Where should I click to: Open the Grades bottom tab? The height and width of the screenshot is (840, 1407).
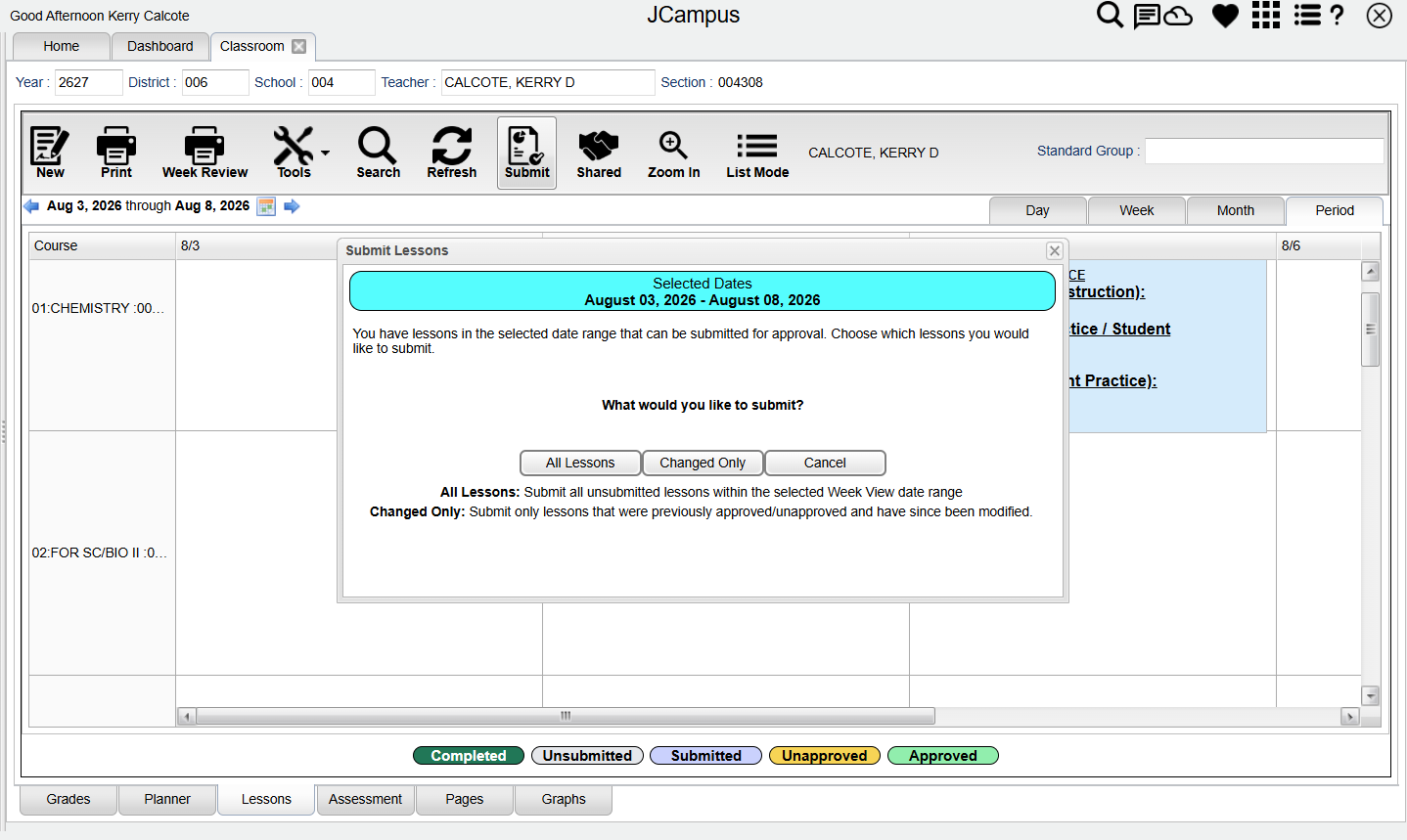(x=68, y=799)
